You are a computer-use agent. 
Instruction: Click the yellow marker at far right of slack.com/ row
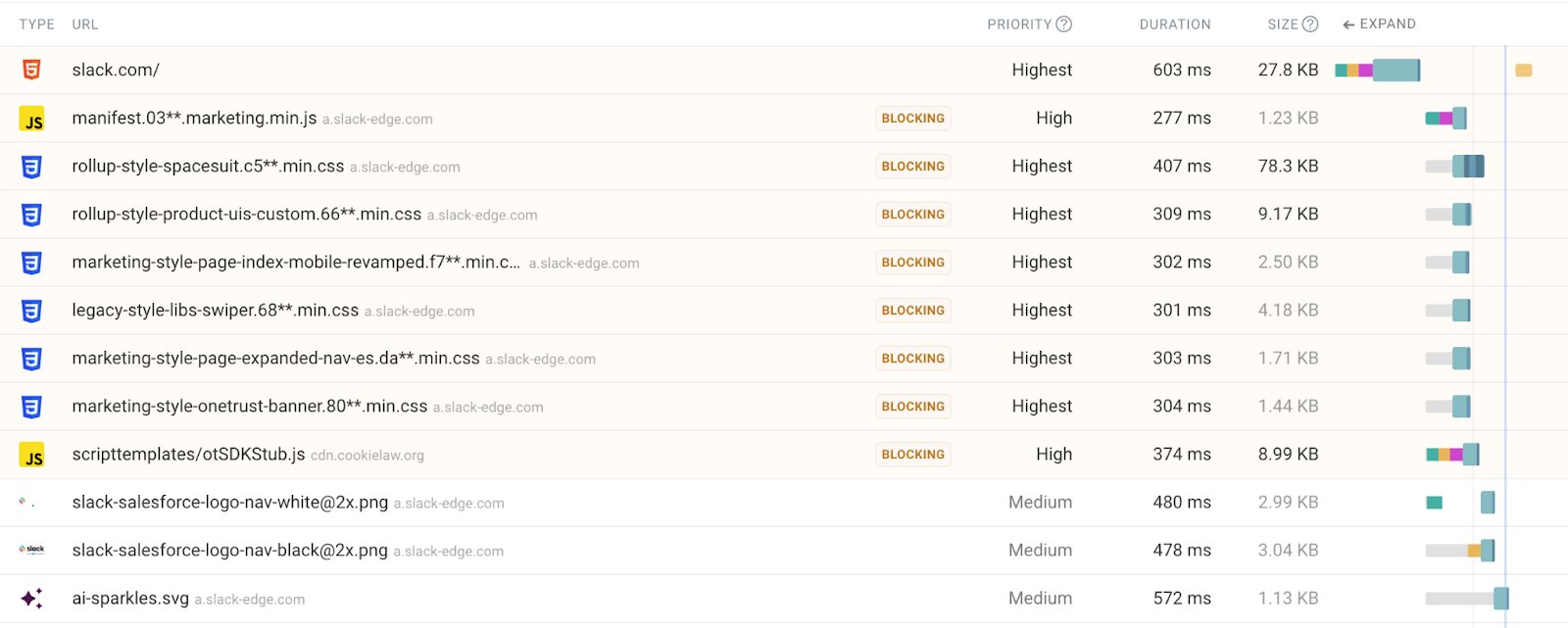coord(1524,71)
